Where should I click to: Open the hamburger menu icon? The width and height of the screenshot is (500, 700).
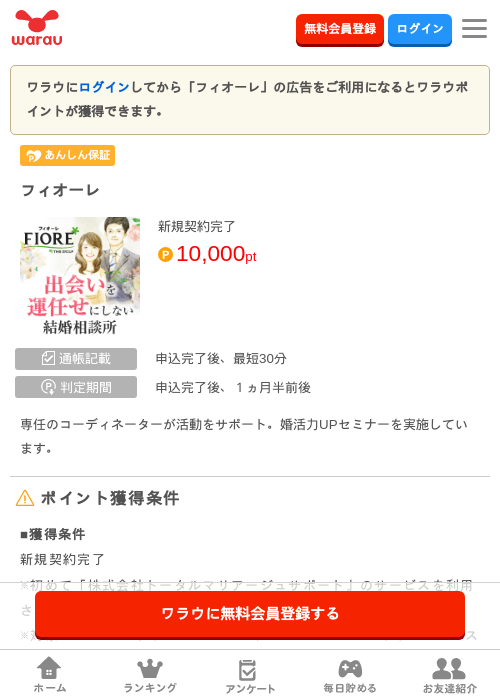pos(474,29)
